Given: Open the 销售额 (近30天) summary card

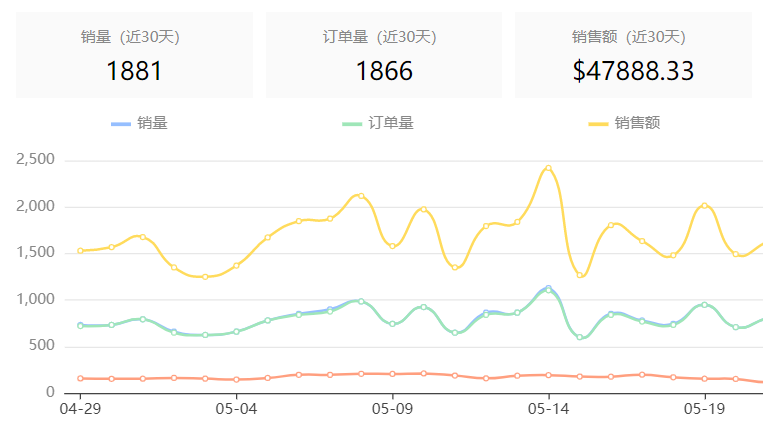Looking at the screenshot, I should [633, 55].
